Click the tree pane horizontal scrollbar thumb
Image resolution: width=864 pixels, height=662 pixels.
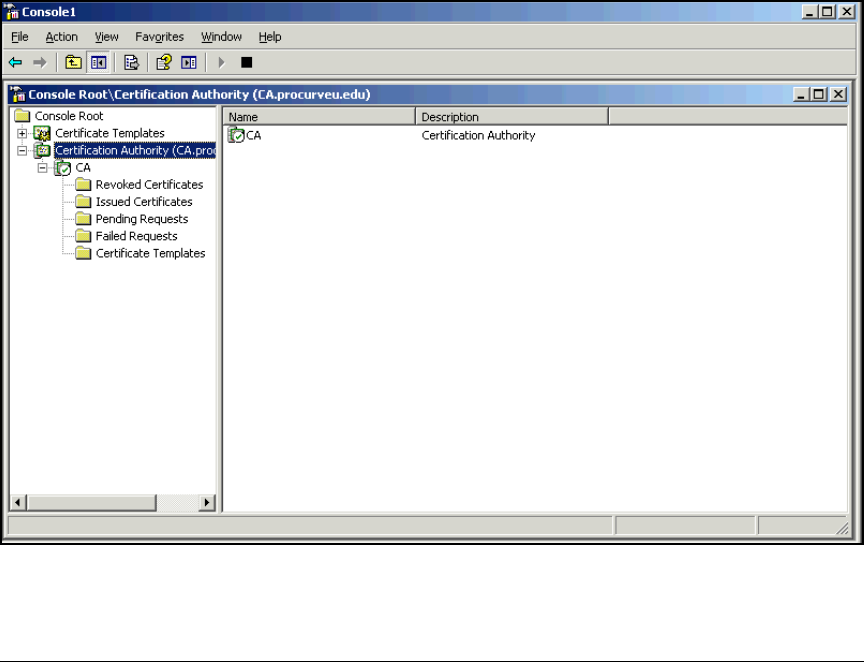[x=92, y=502]
